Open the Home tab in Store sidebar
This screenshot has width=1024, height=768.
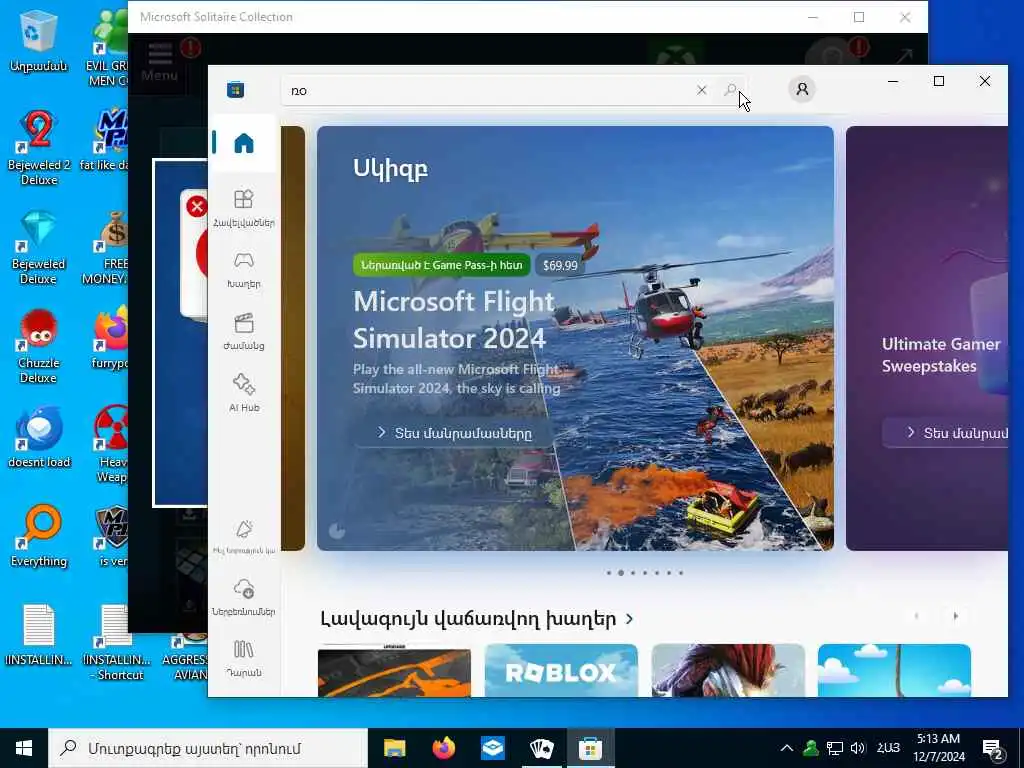click(244, 143)
